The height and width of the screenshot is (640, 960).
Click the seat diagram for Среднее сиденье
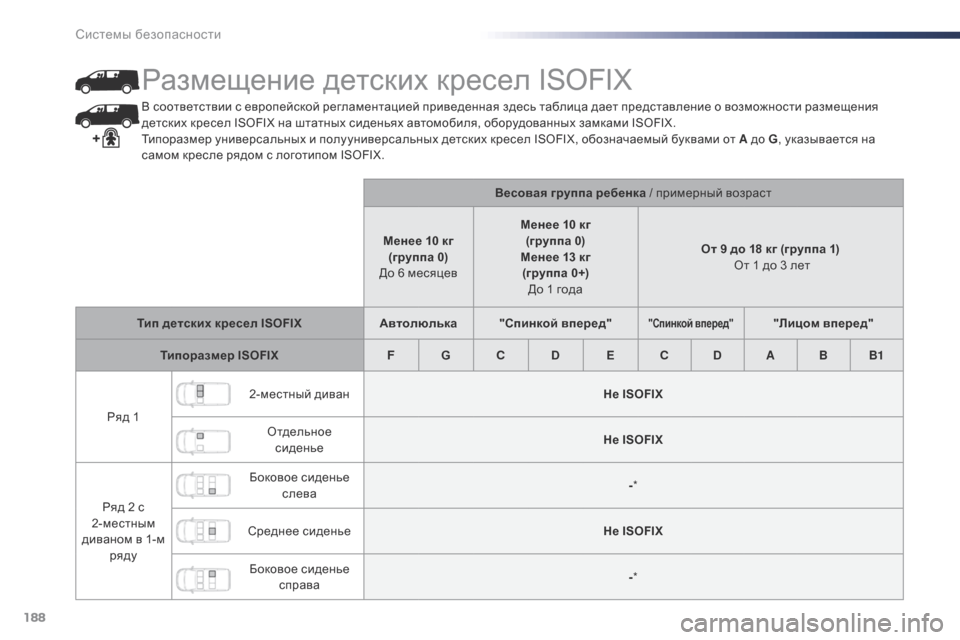pos(203,531)
